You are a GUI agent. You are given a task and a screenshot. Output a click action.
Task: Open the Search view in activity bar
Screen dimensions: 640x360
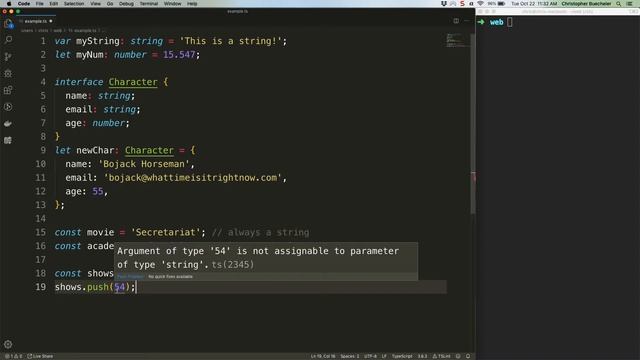tap(8, 40)
